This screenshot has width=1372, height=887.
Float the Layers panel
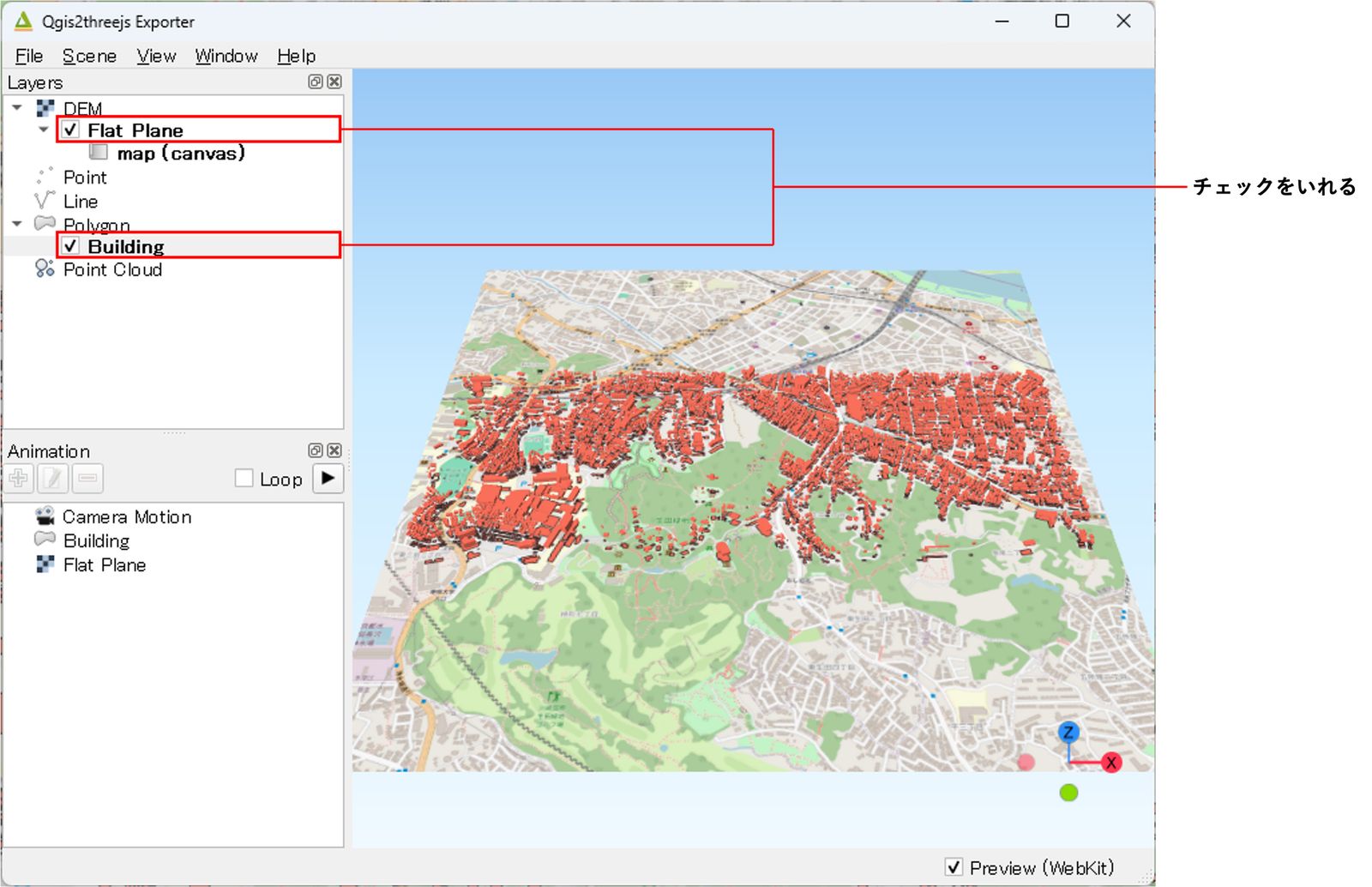[316, 81]
